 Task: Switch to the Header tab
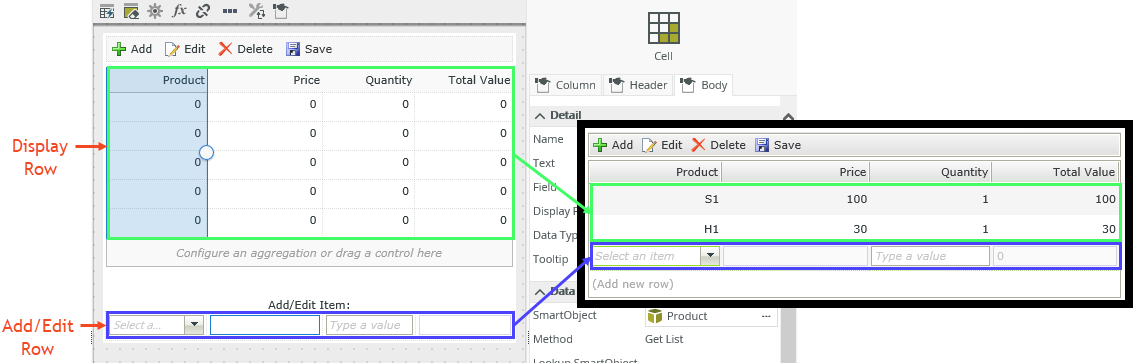(638, 85)
